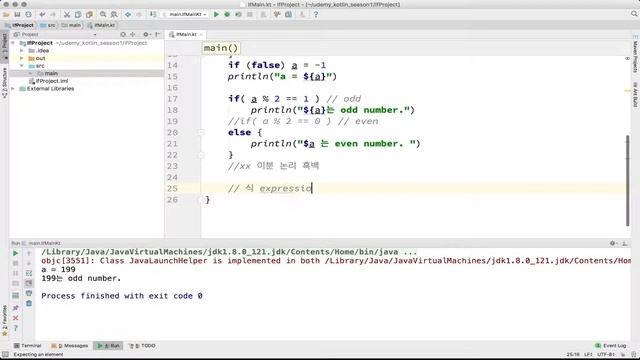Toggle the Project tool window side tab
This screenshot has height=360, width=640.
point(4,46)
